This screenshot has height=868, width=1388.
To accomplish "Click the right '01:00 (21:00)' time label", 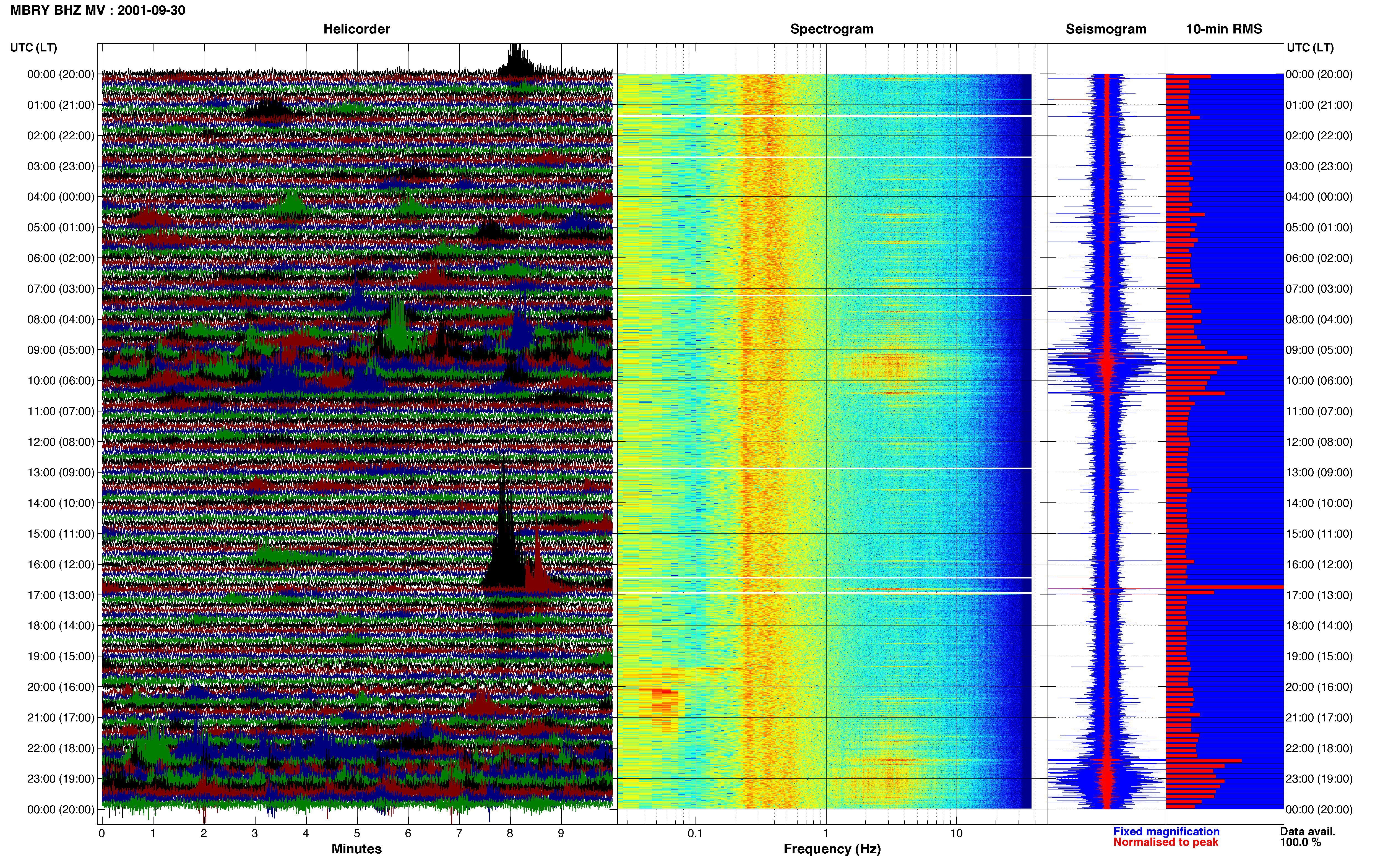I will click(x=1319, y=105).
